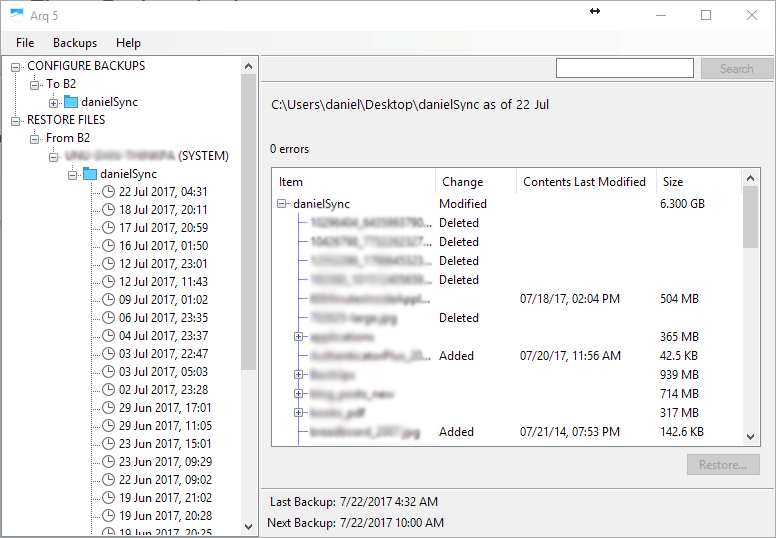The image size is (776, 538).
Task: Maximize the Arq 5 window
Action: coord(706,15)
